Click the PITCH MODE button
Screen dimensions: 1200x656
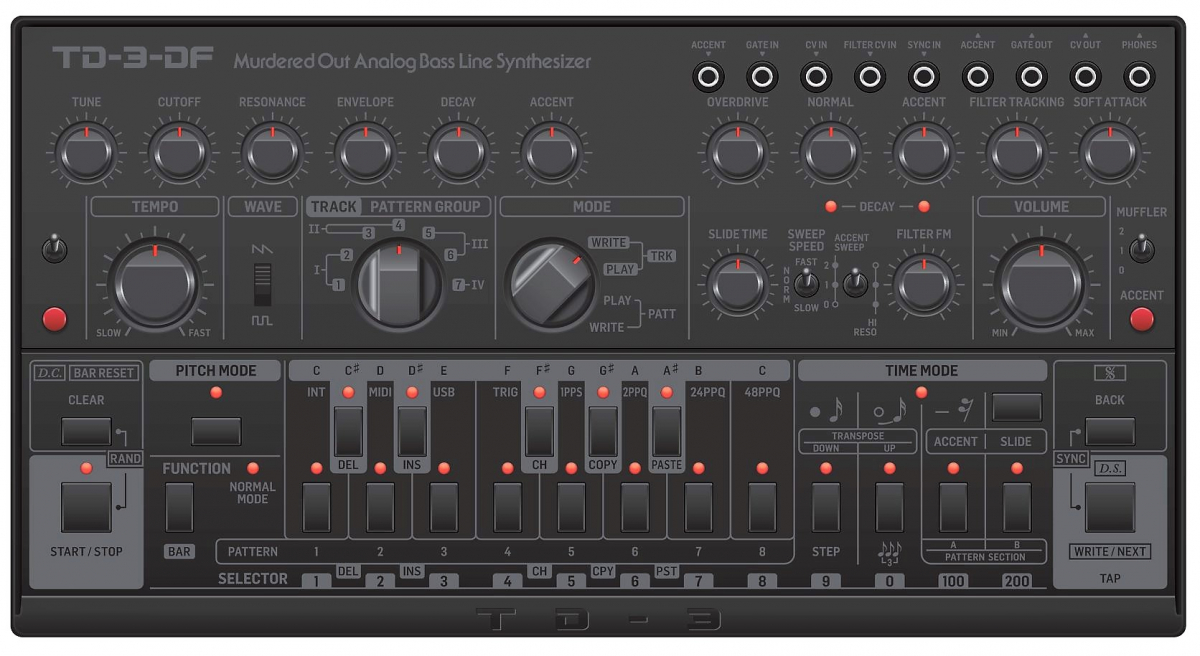click(216, 432)
